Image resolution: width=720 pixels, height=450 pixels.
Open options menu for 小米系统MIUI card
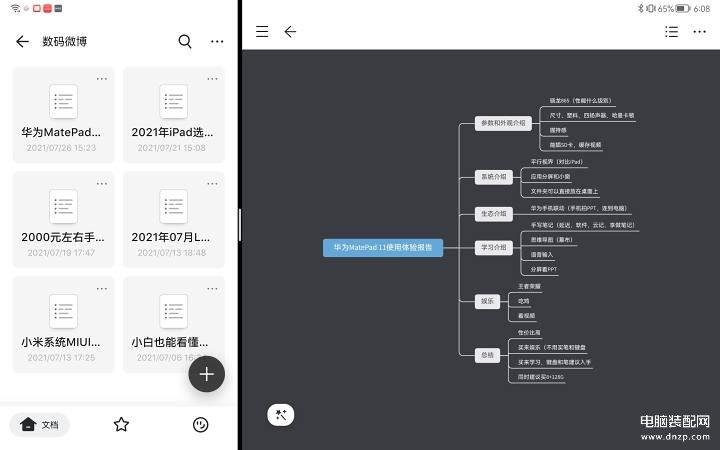coord(102,289)
